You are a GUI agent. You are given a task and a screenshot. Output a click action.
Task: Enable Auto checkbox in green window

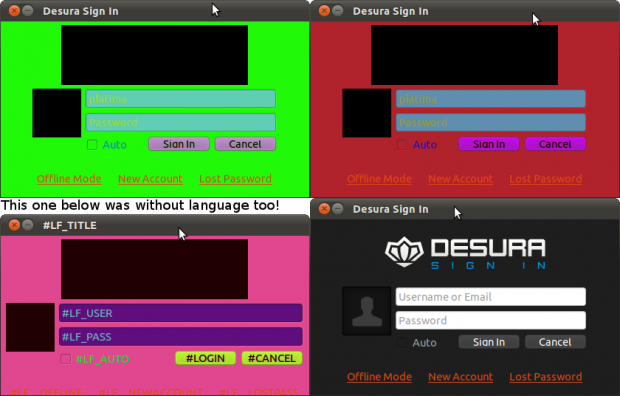click(x=92, y=145)
